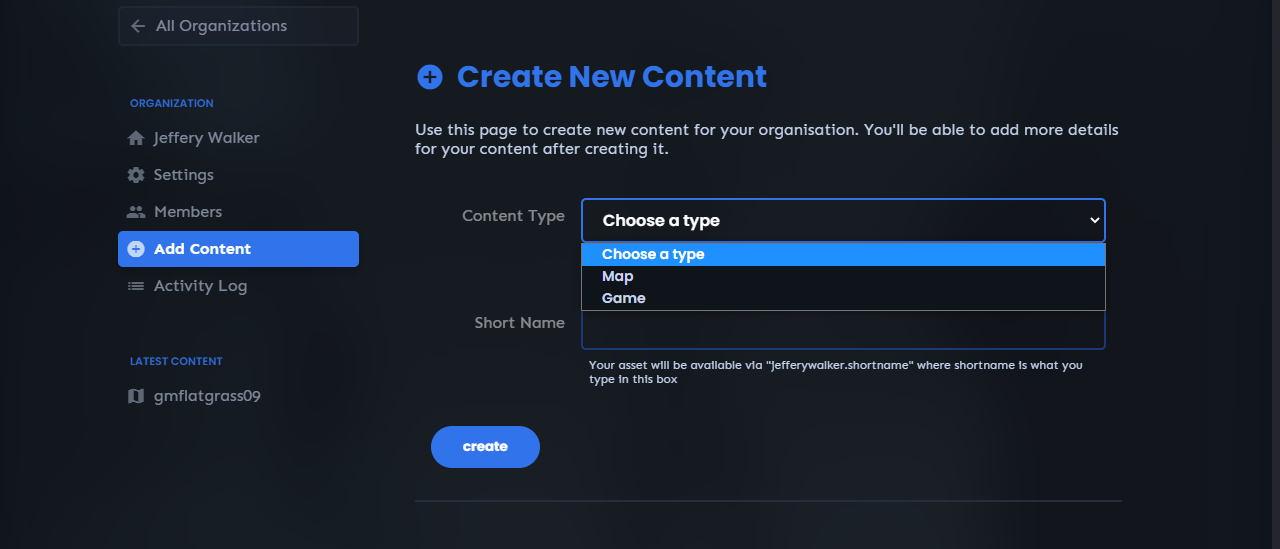The width and height of the screenshot is (1280, 549).
Task: Go to the Activity Log section
Action: coord(200,286)
